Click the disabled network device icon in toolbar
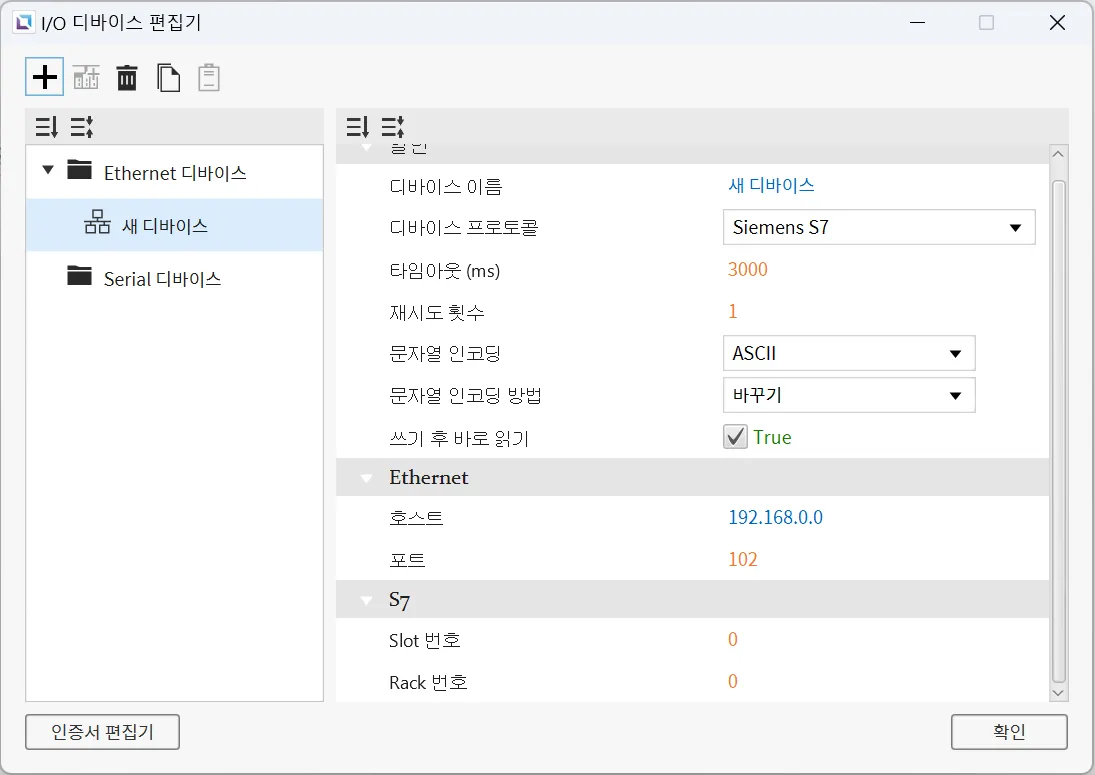1095x775 pixels. 86,77
